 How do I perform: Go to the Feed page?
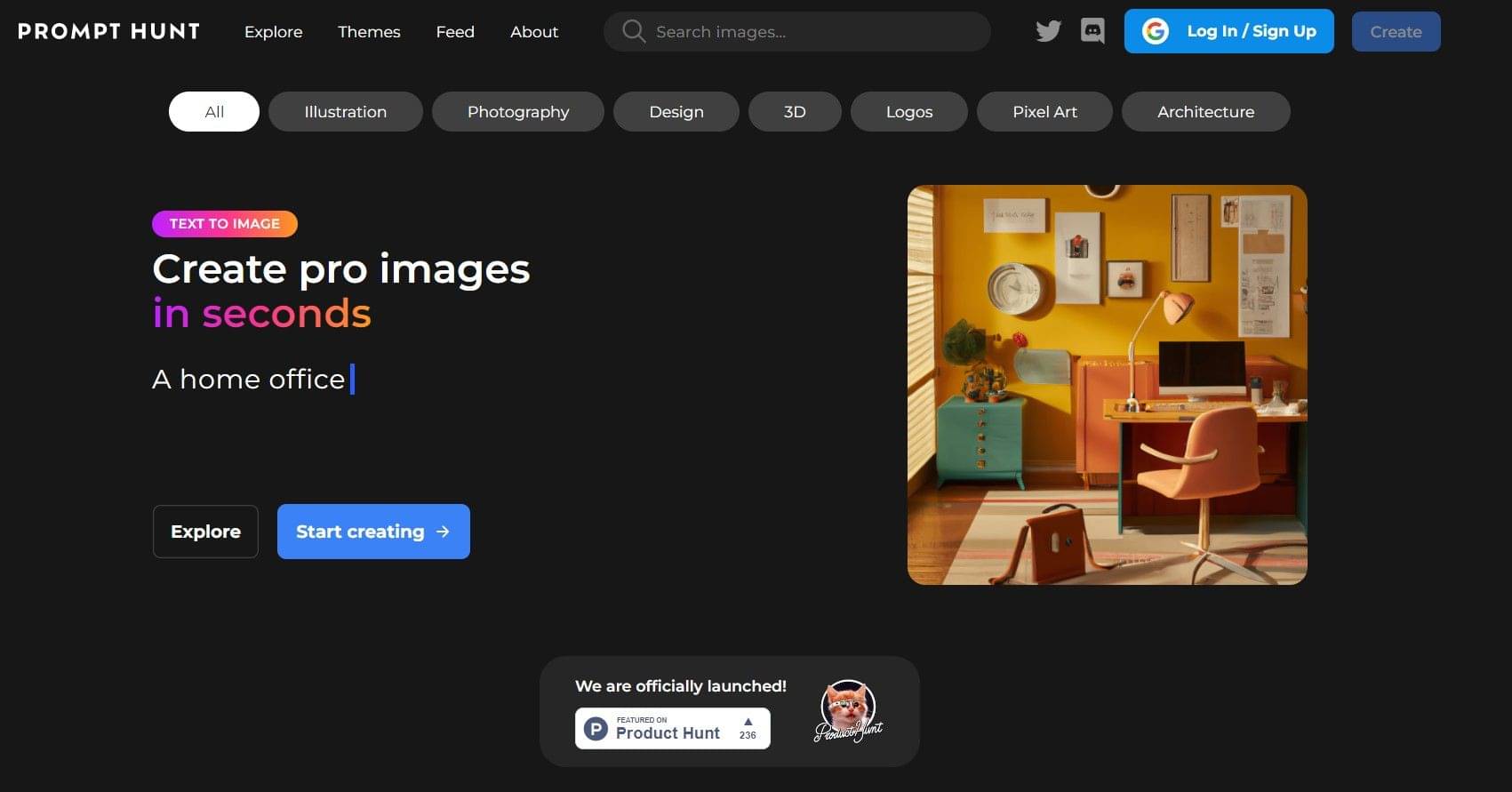(x=455, y=32)
